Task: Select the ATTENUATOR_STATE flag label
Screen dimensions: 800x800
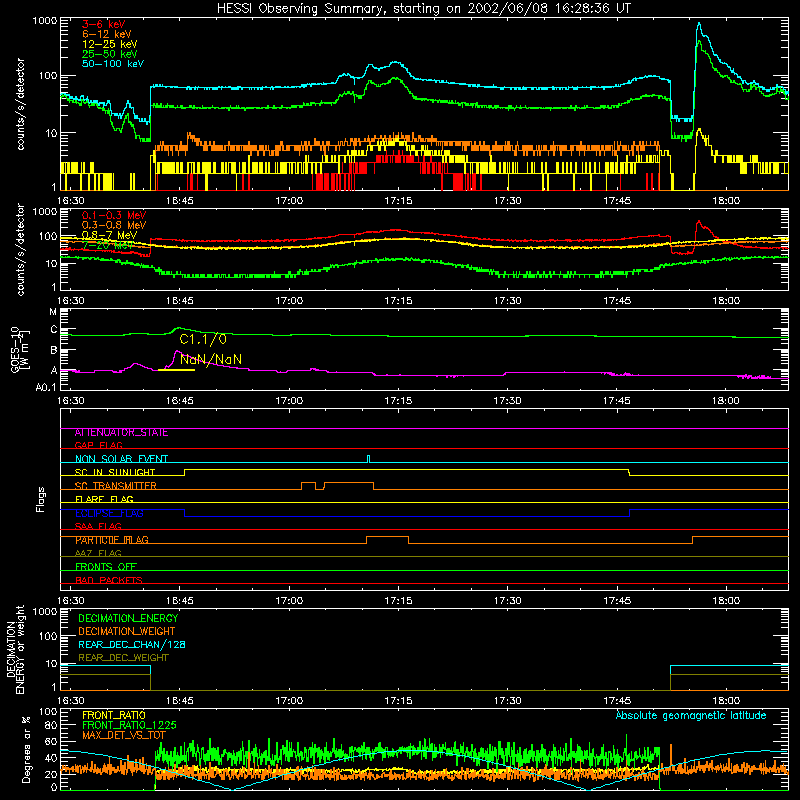Action: [121, 433]
